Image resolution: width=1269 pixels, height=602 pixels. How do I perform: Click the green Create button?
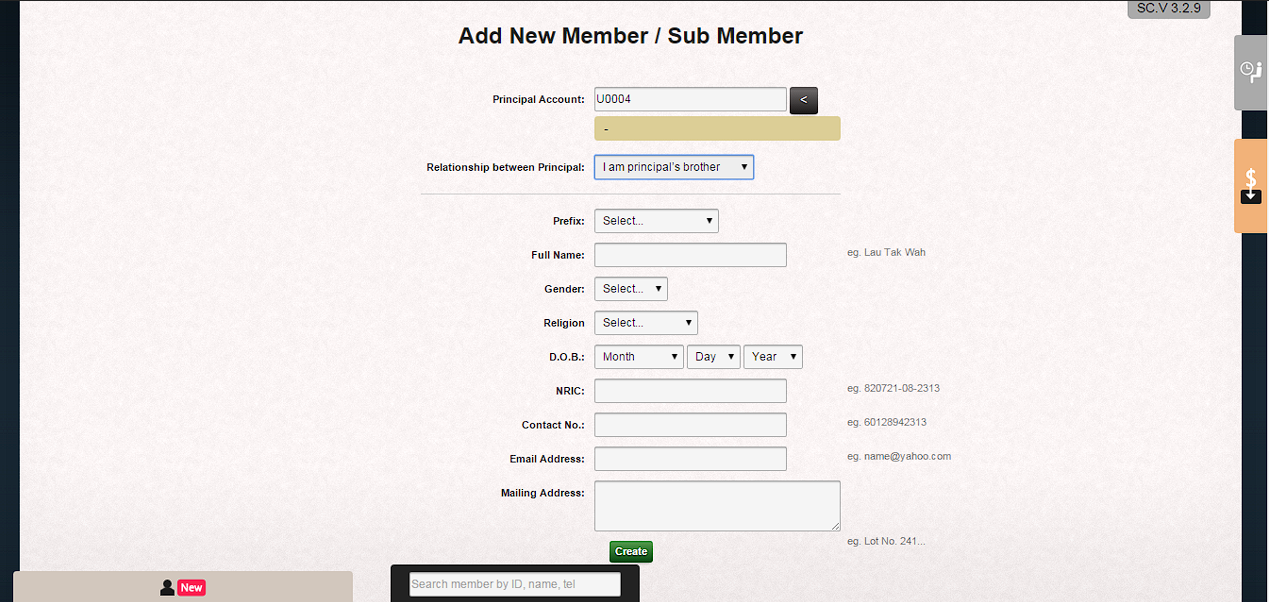(630, 551)
